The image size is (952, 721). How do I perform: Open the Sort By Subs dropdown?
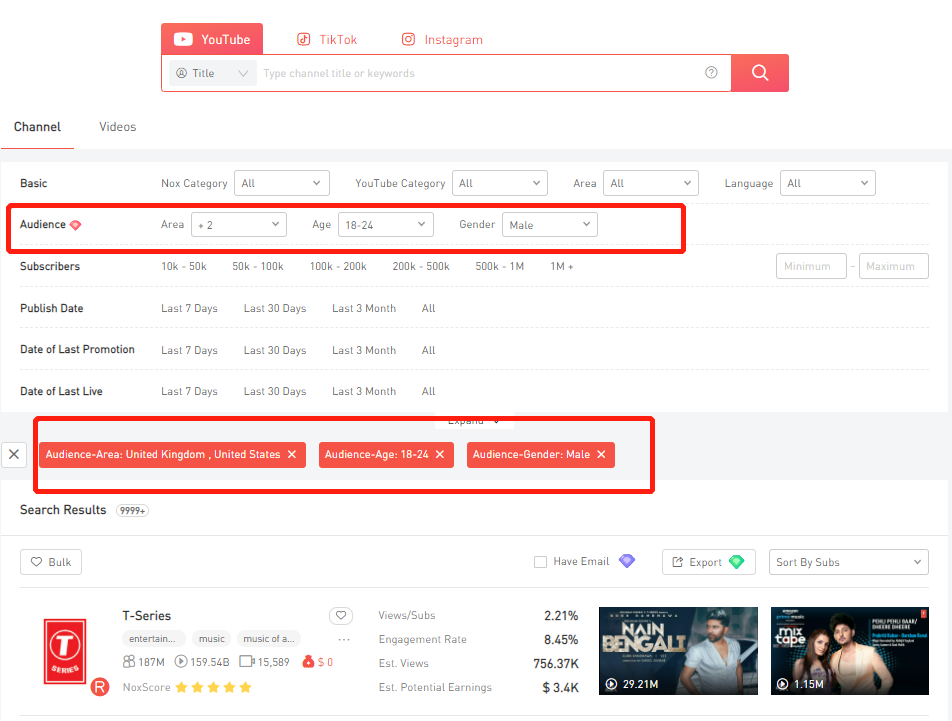[x=848, y=562]
